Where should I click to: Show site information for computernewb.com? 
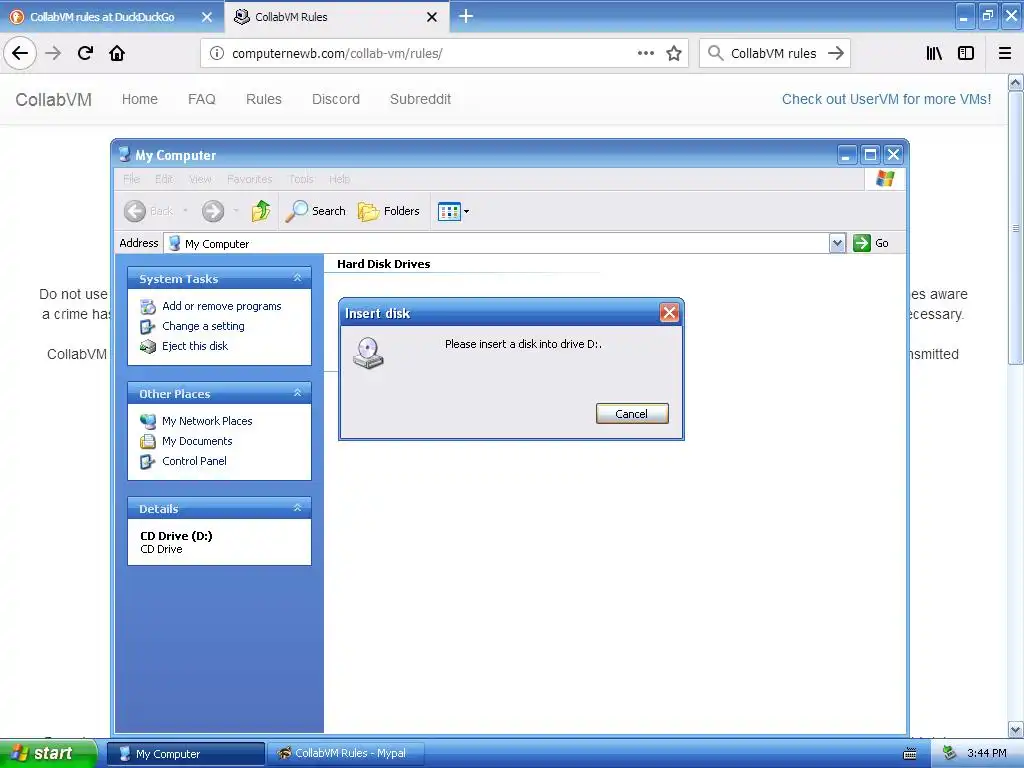tap(216, 54)
